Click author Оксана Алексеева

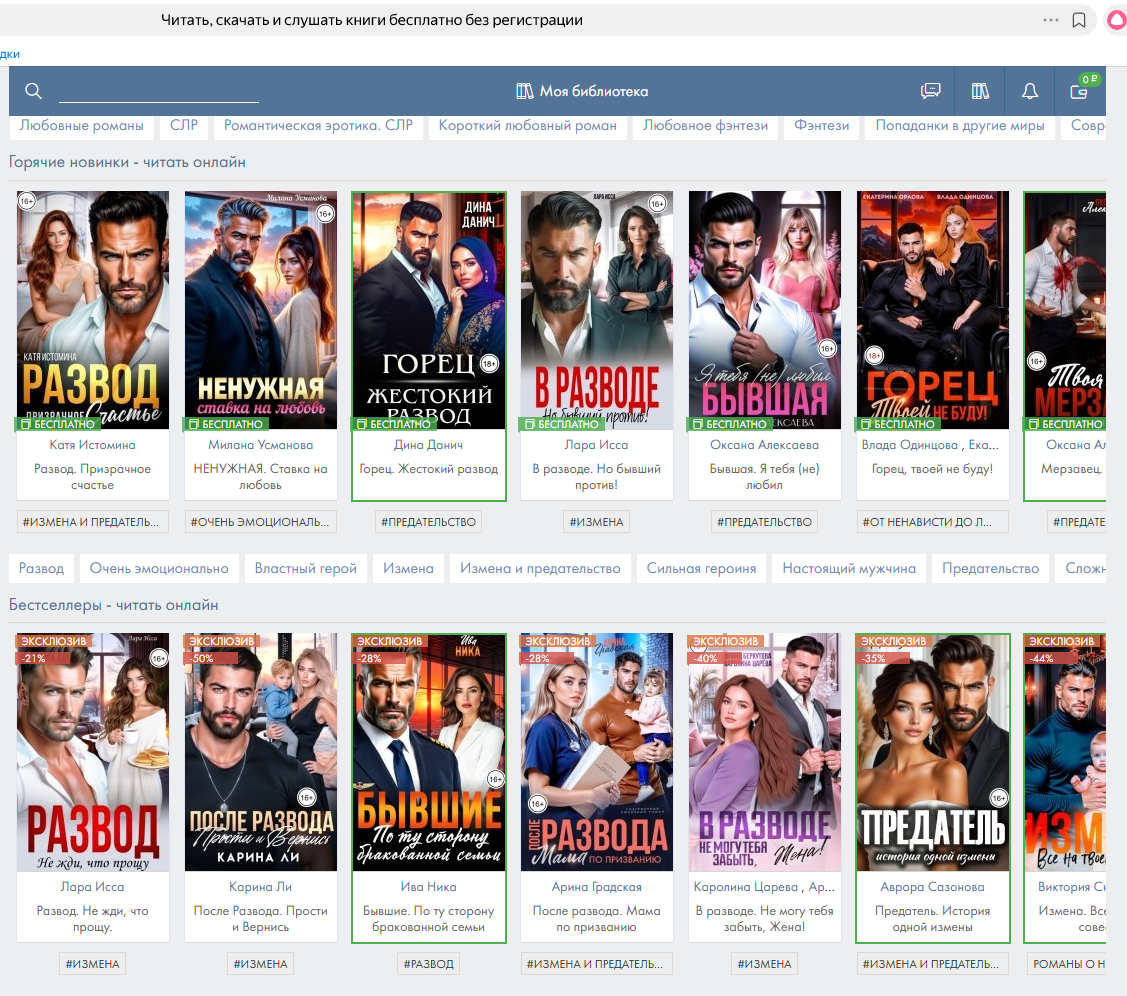tap(764, 445)
